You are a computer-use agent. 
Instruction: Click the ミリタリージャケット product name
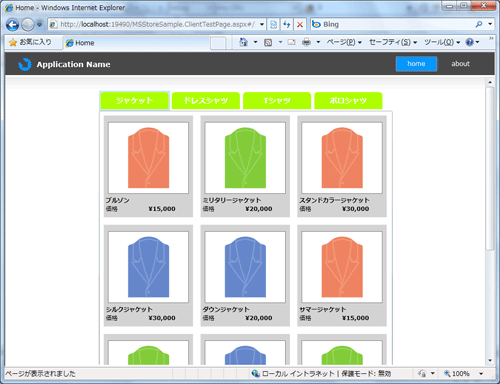coord(232,200)
